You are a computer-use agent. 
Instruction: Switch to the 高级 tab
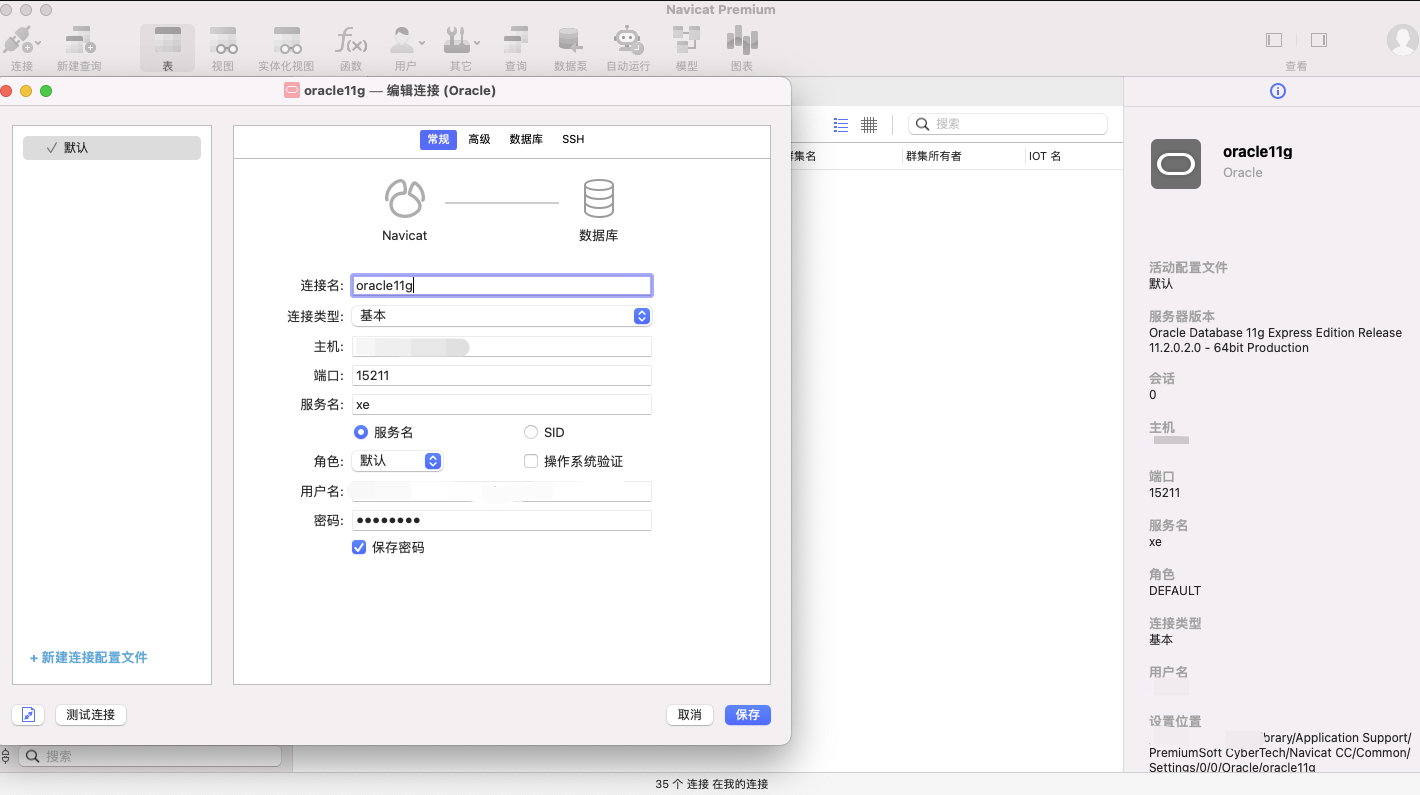click(479, 139)
